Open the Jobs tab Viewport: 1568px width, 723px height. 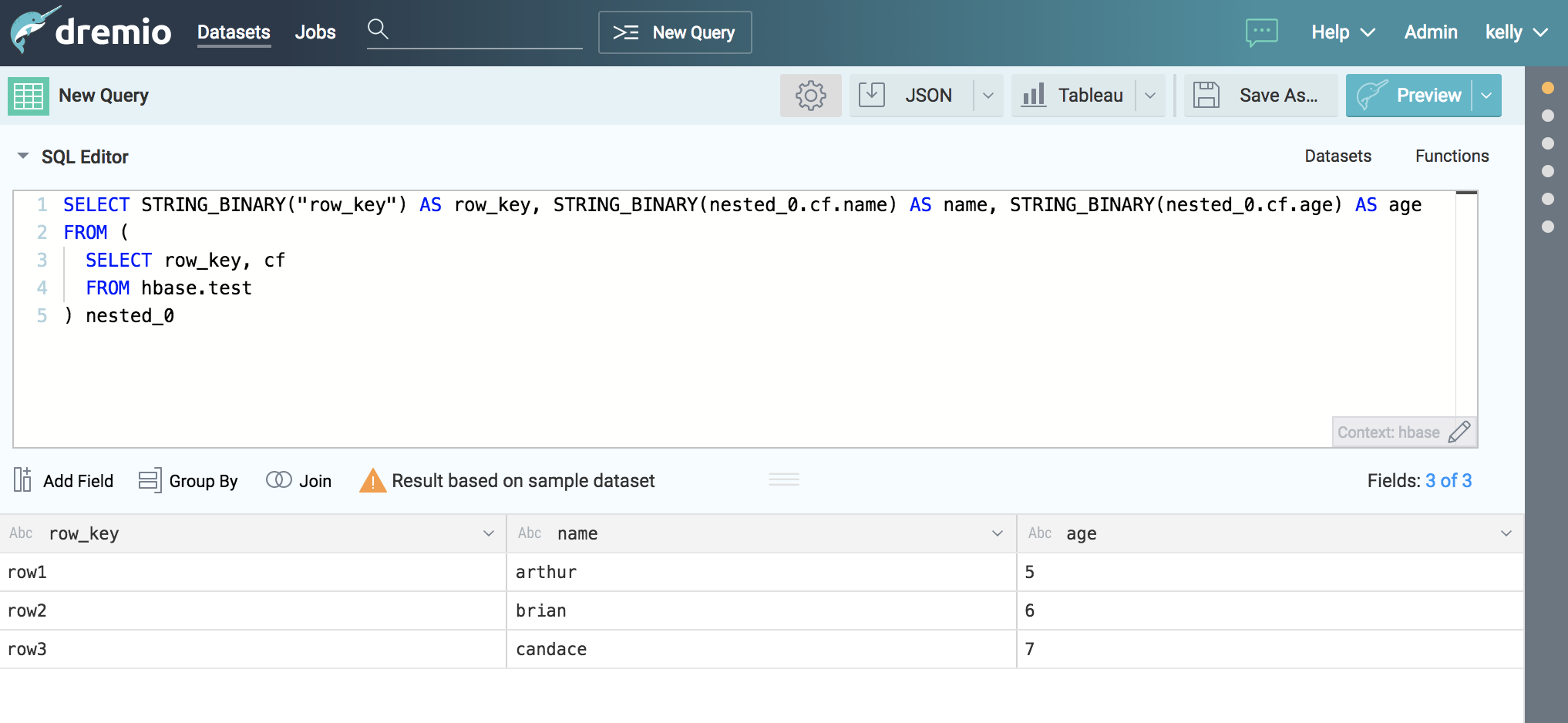click(315, 32)
